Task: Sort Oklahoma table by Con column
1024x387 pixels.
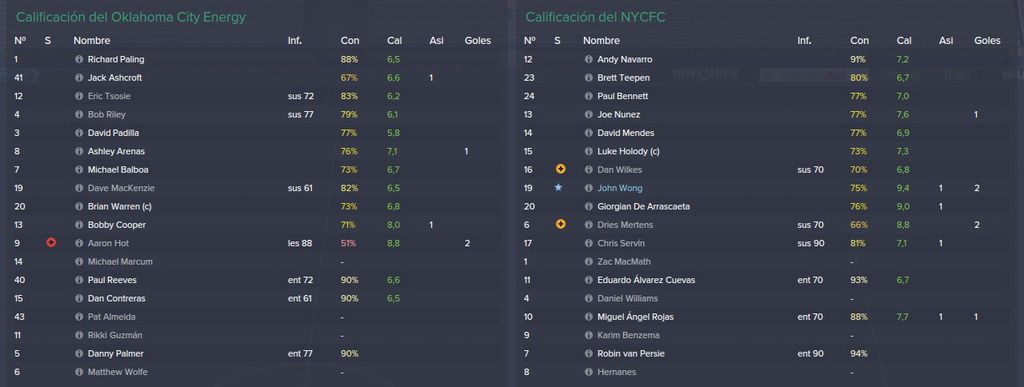Action: click(x=350, y=40)
